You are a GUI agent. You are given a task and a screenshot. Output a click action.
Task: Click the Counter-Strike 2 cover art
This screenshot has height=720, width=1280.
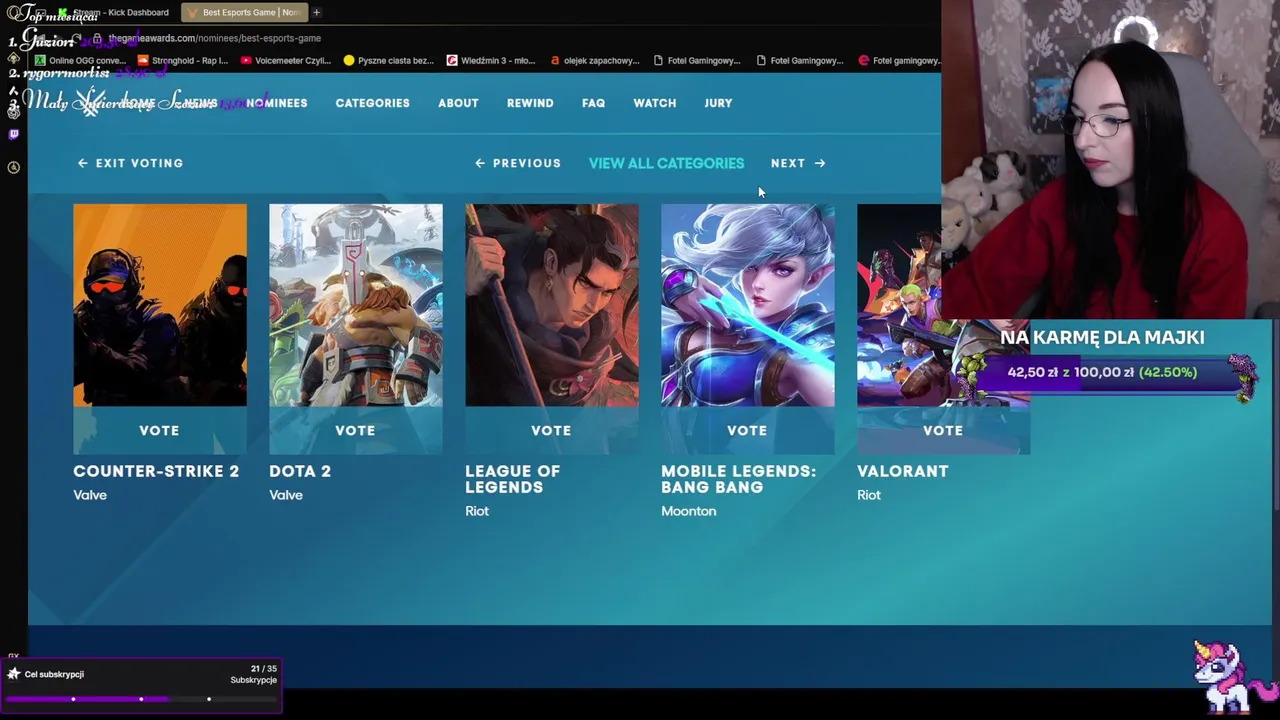pyautogui.click(x=159, y=305)
